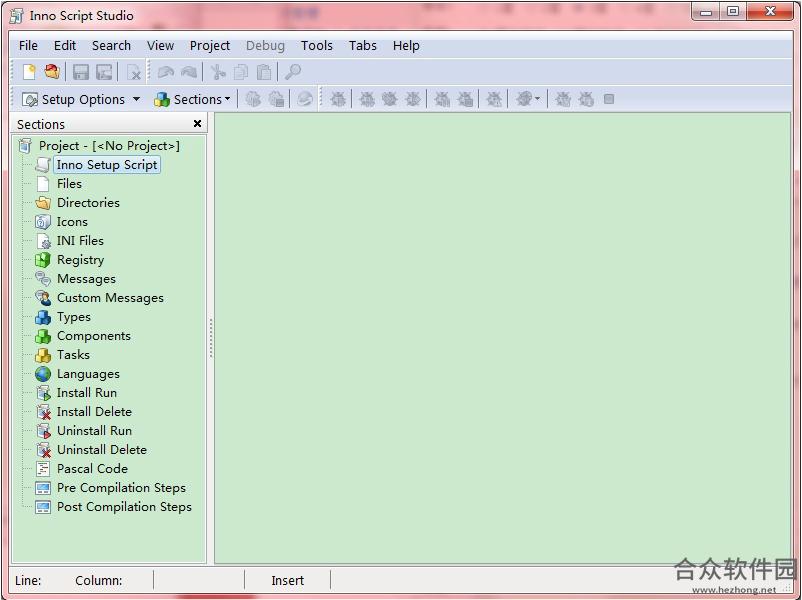Paste from clipboard via toolbar
This screenshot has width=802, height=600.
pos(263,72)
